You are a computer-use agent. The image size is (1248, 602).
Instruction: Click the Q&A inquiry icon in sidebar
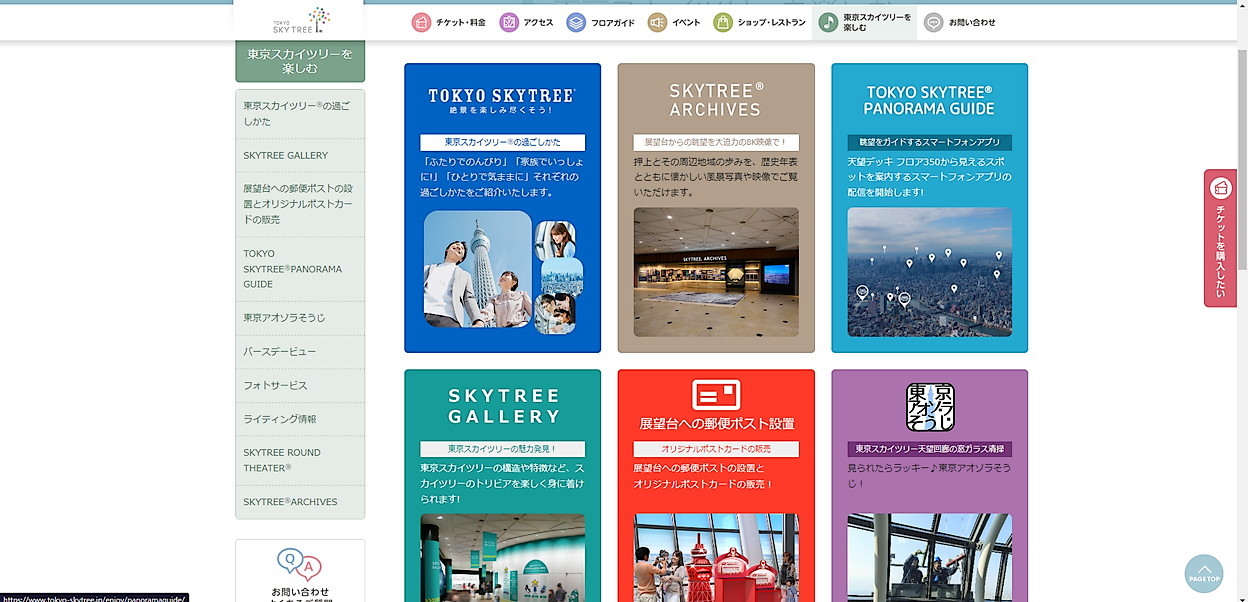click(299, 566)
